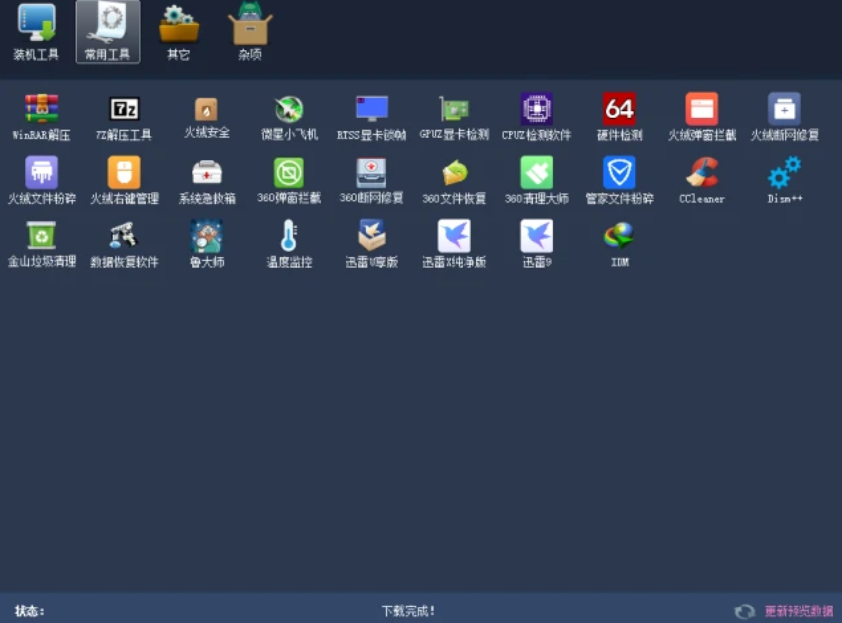Open 鲁大师 icon
842x623 pixels.
tap(207, 244)
